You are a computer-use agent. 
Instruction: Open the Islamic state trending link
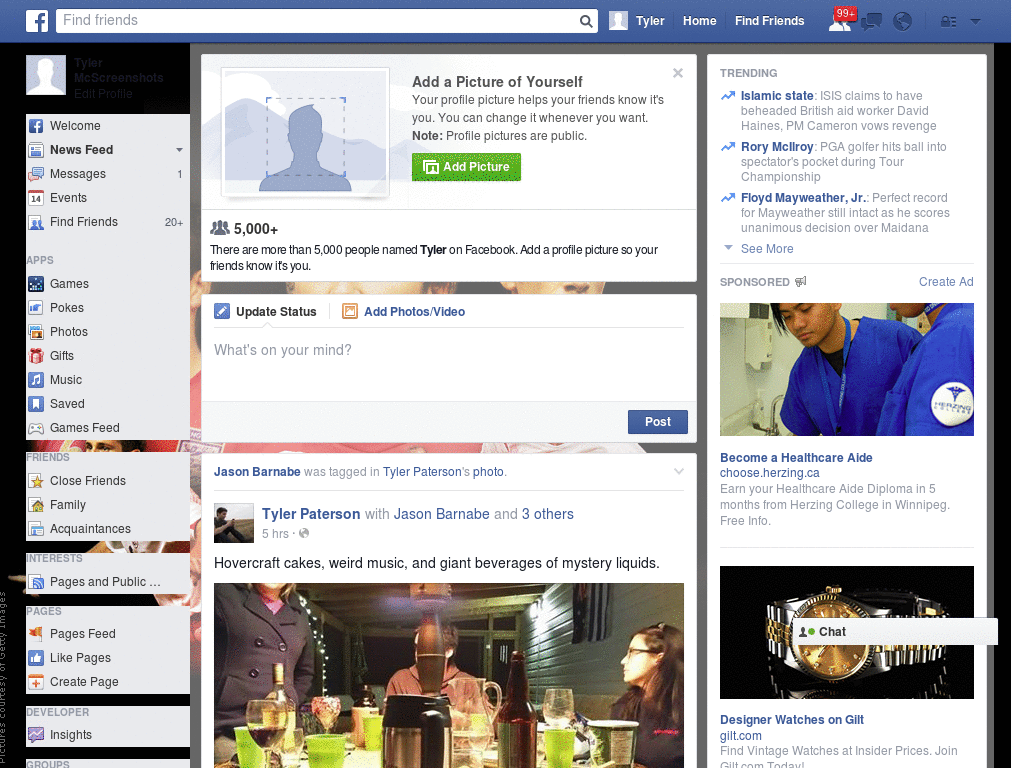pyautogui.click(x=776, y=96)
